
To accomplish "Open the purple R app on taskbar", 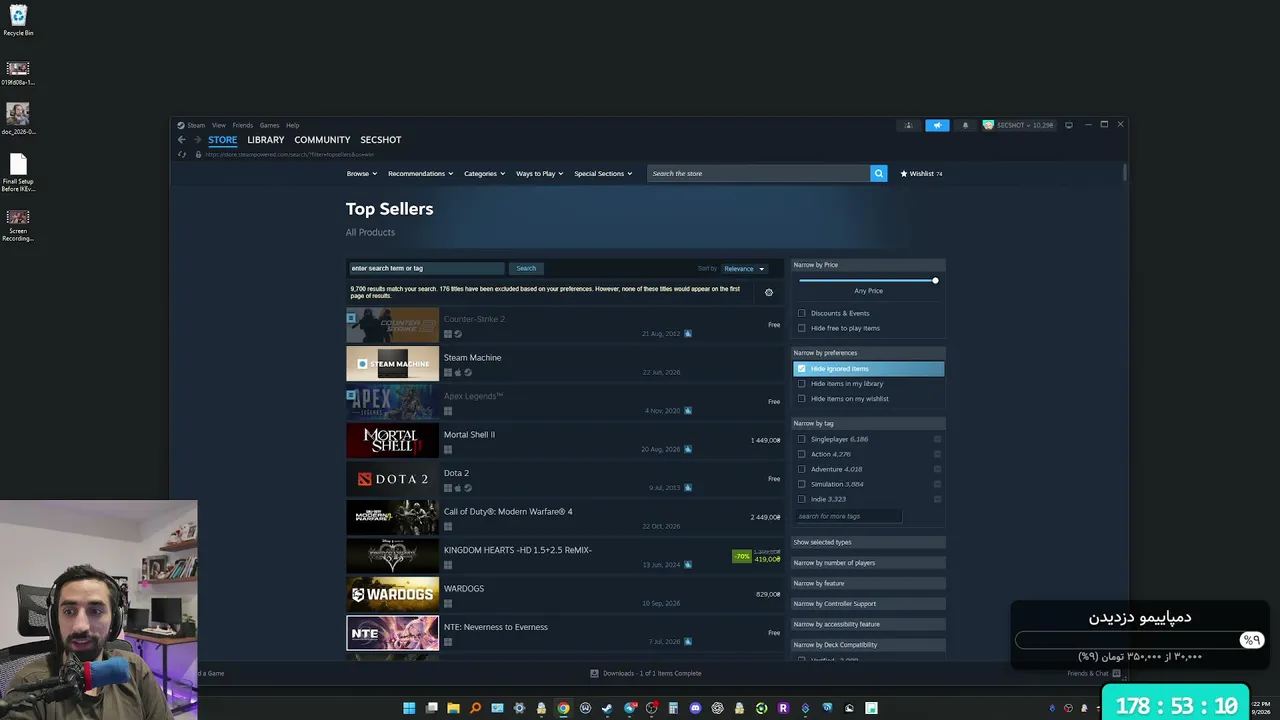I will [x=783, y=708].
